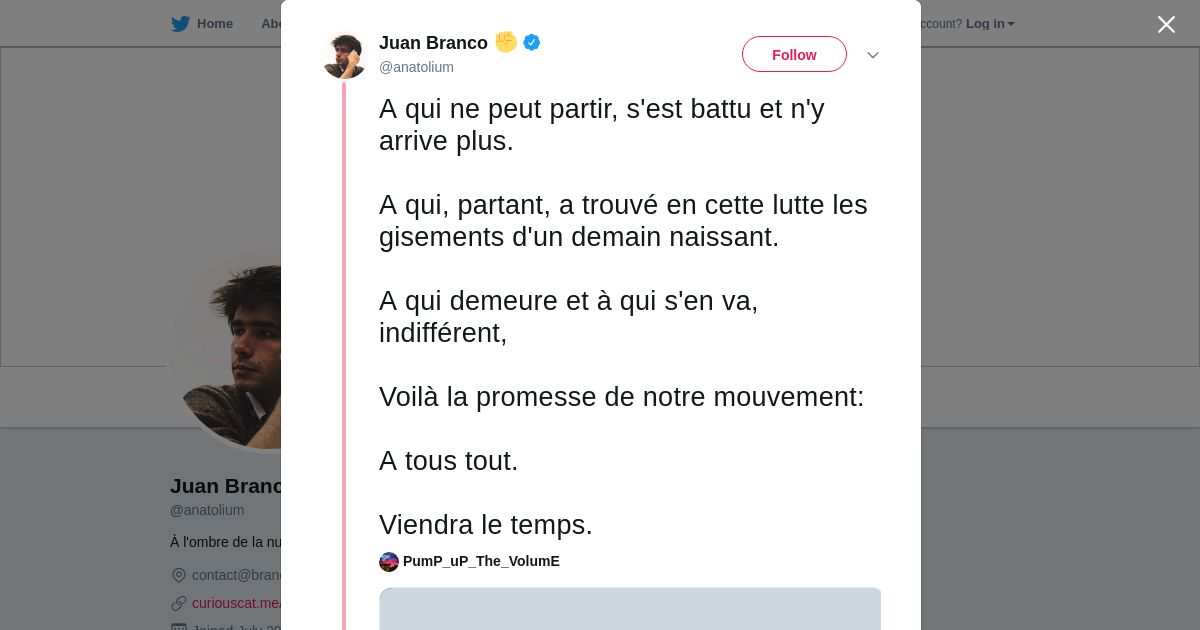This screenshot has height=630, width=1200.
Task: Open PumP_uP_The_VolumE quoted author name
Action: pos(481,562)
